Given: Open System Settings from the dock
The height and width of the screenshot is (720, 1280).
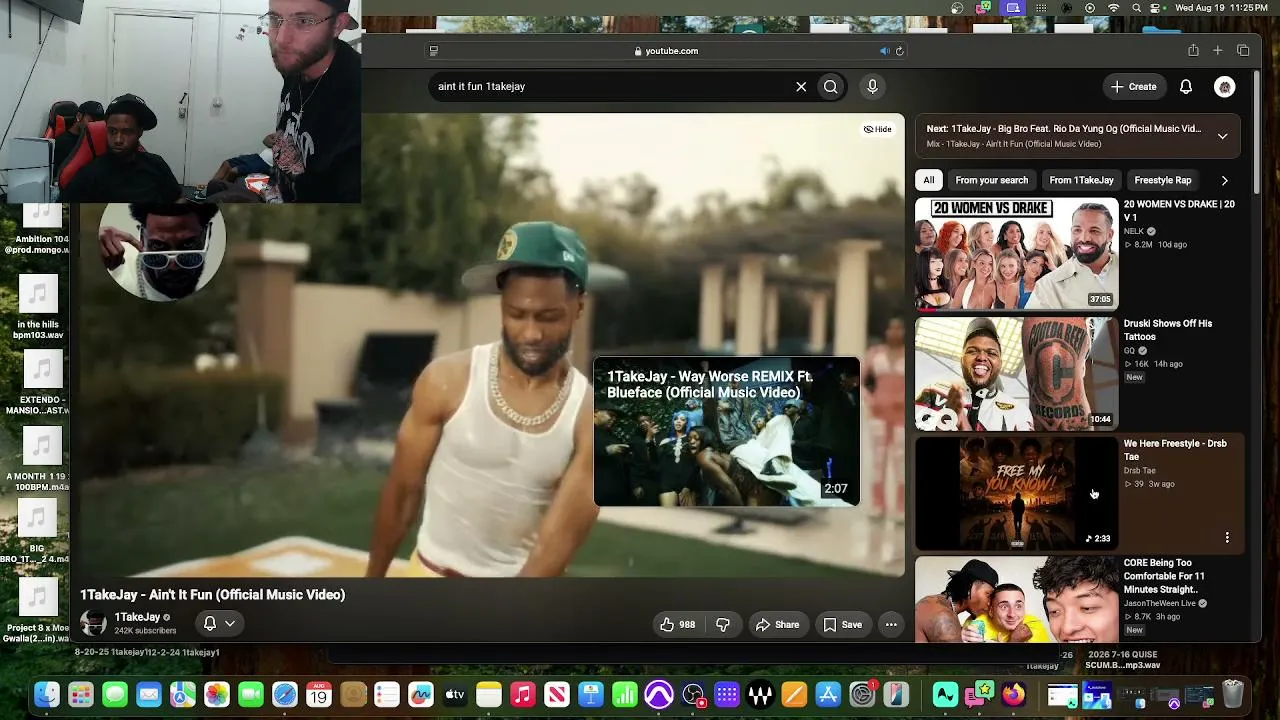Looking at the screenshot, I should (x=862, y=694).
